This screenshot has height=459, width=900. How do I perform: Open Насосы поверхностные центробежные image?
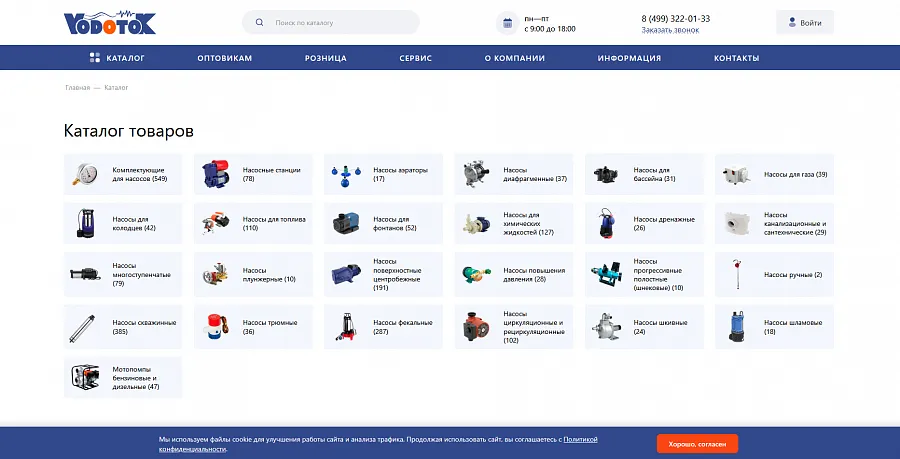346,274
